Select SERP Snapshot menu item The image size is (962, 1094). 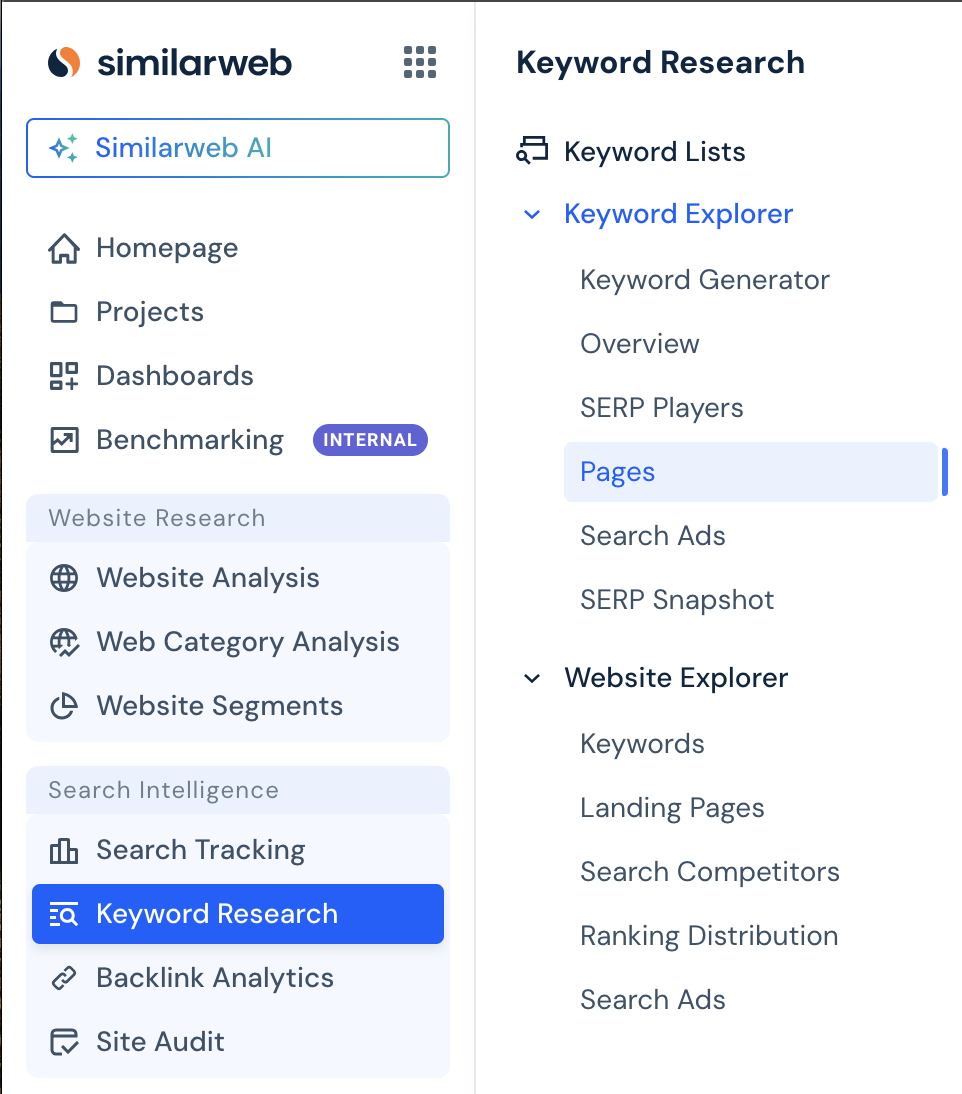tap(677, 600)
